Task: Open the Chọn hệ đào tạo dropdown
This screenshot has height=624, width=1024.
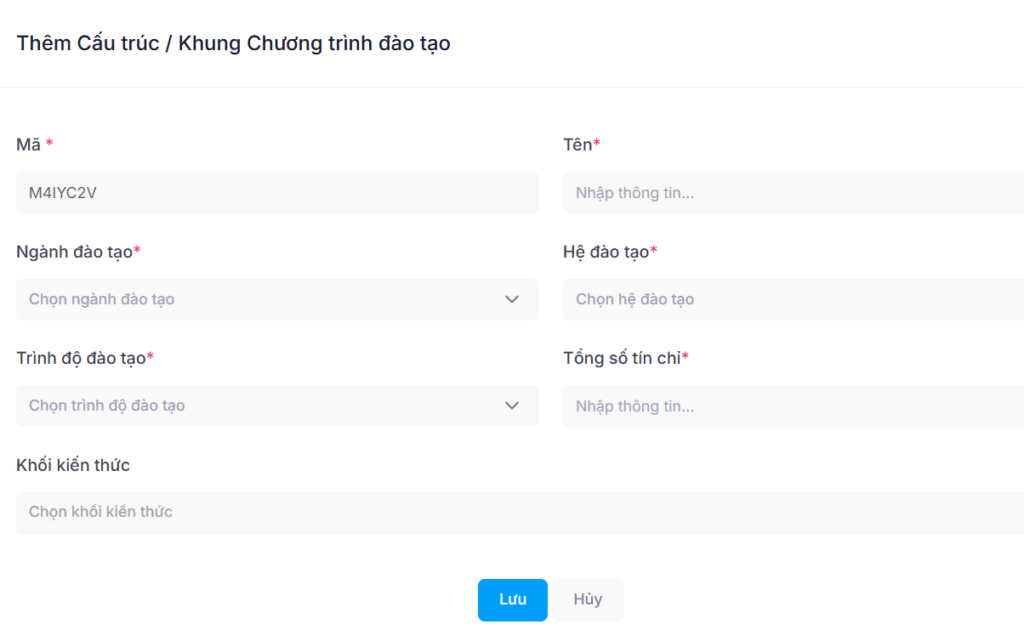Action: coord(793,300)
